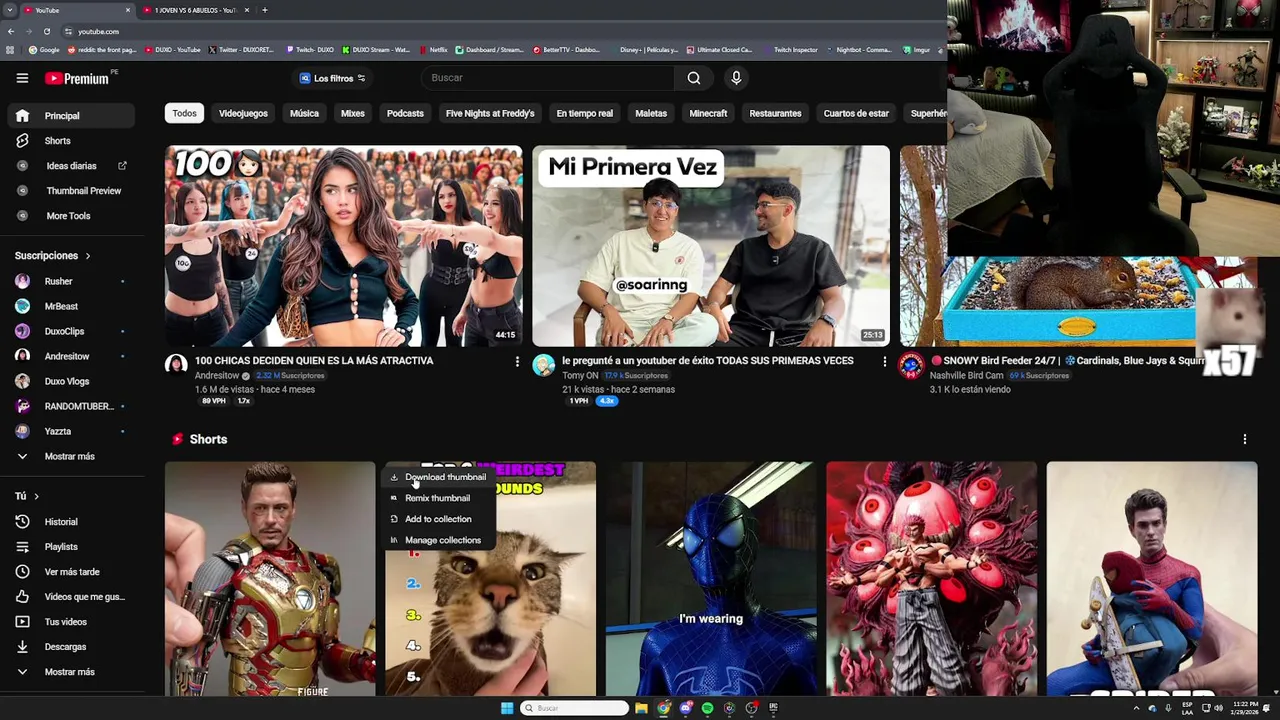Open Epic Games from the taskbar
This screenshot has width=1280, height=720.
tap(773, 708)
